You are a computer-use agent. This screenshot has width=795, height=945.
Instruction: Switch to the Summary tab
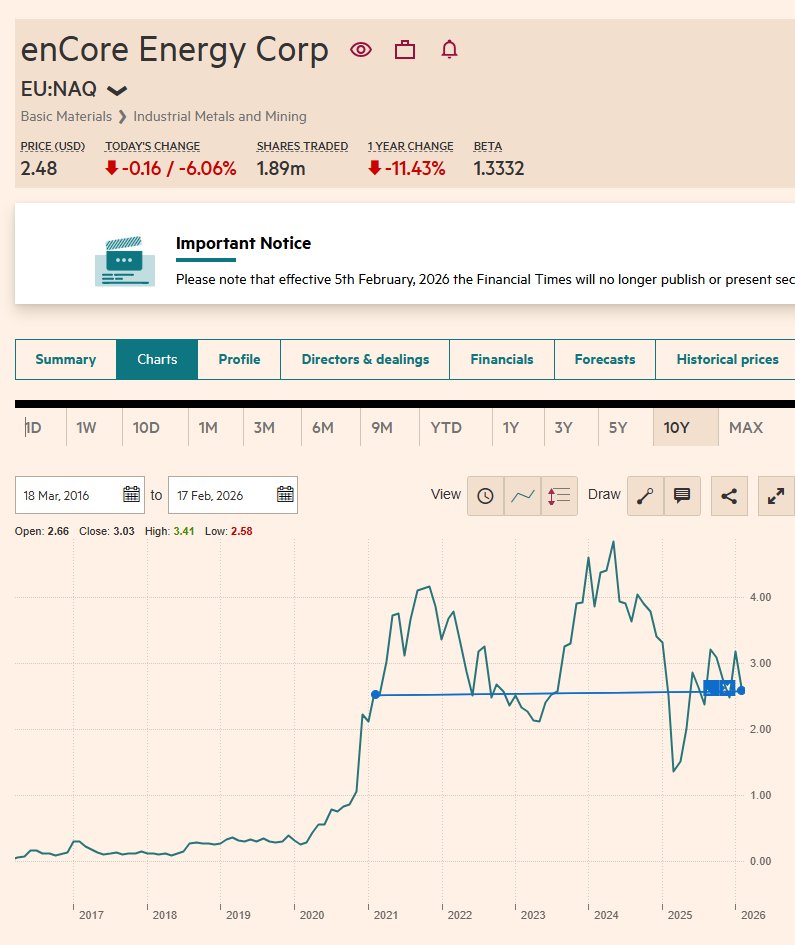[x=66, y=359]
